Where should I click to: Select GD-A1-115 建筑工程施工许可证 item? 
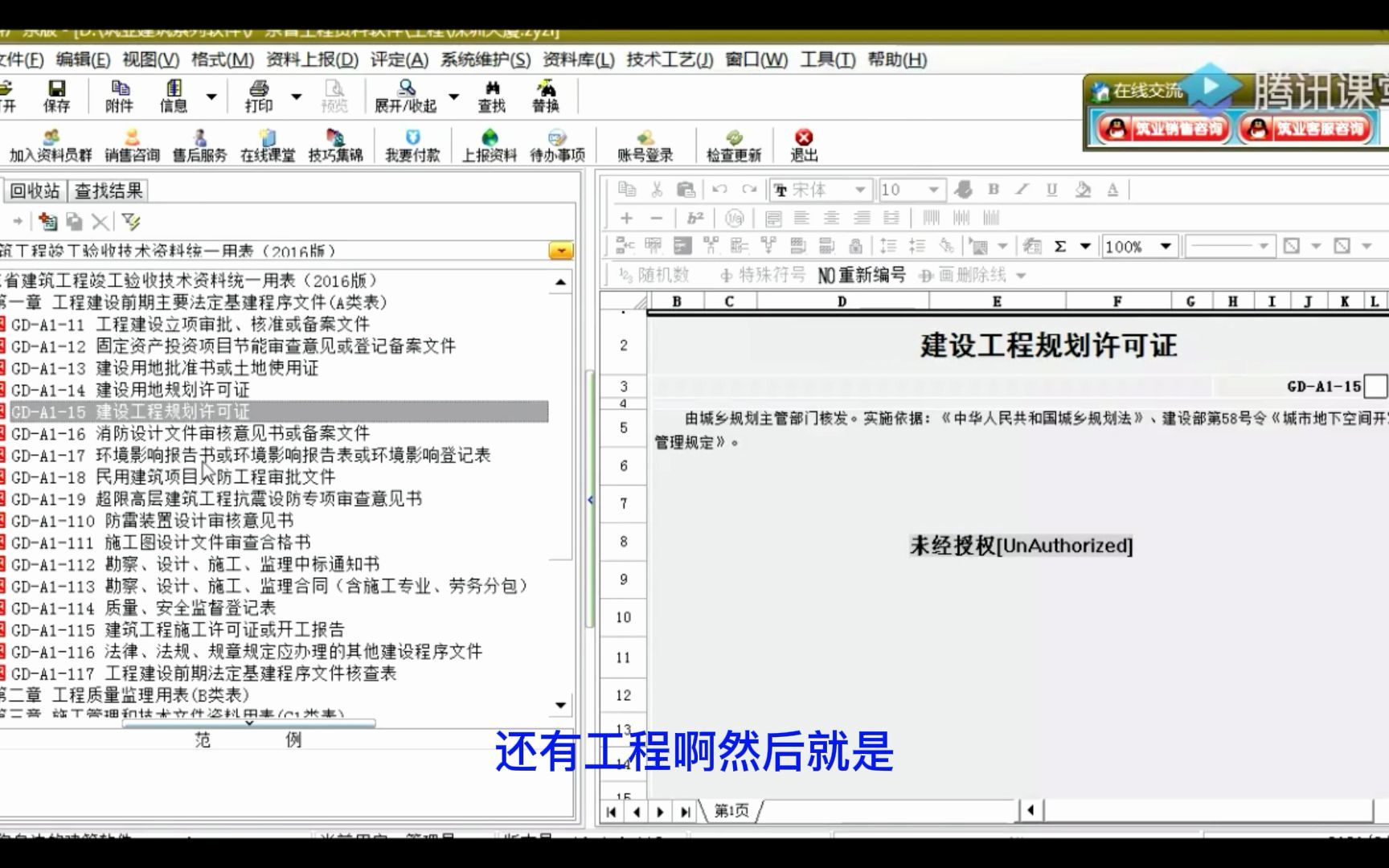(178, 629)
